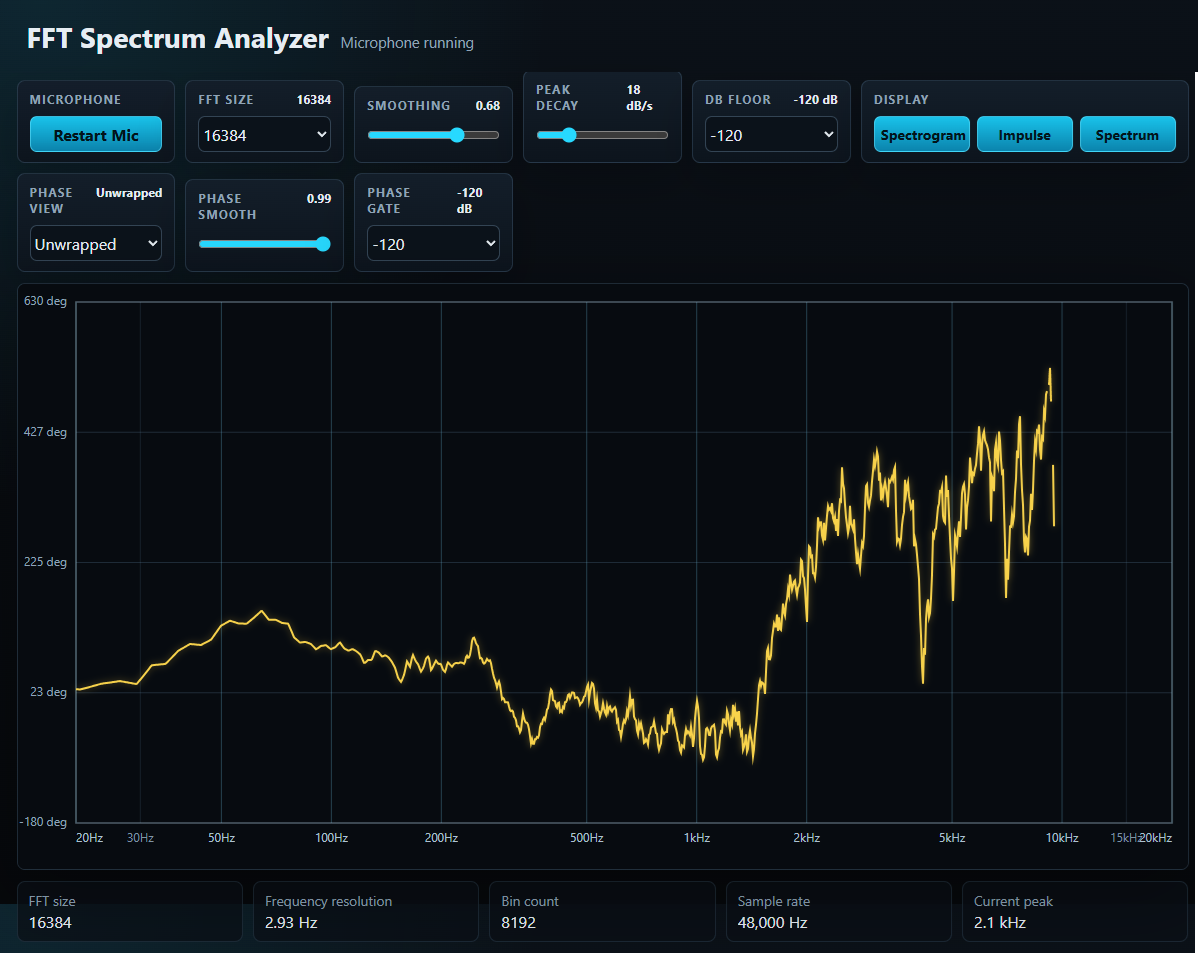The width and height of the screenshot is (1198, 953).
Task: Click the Bin count 8192 value
Action: click(518, 922)
